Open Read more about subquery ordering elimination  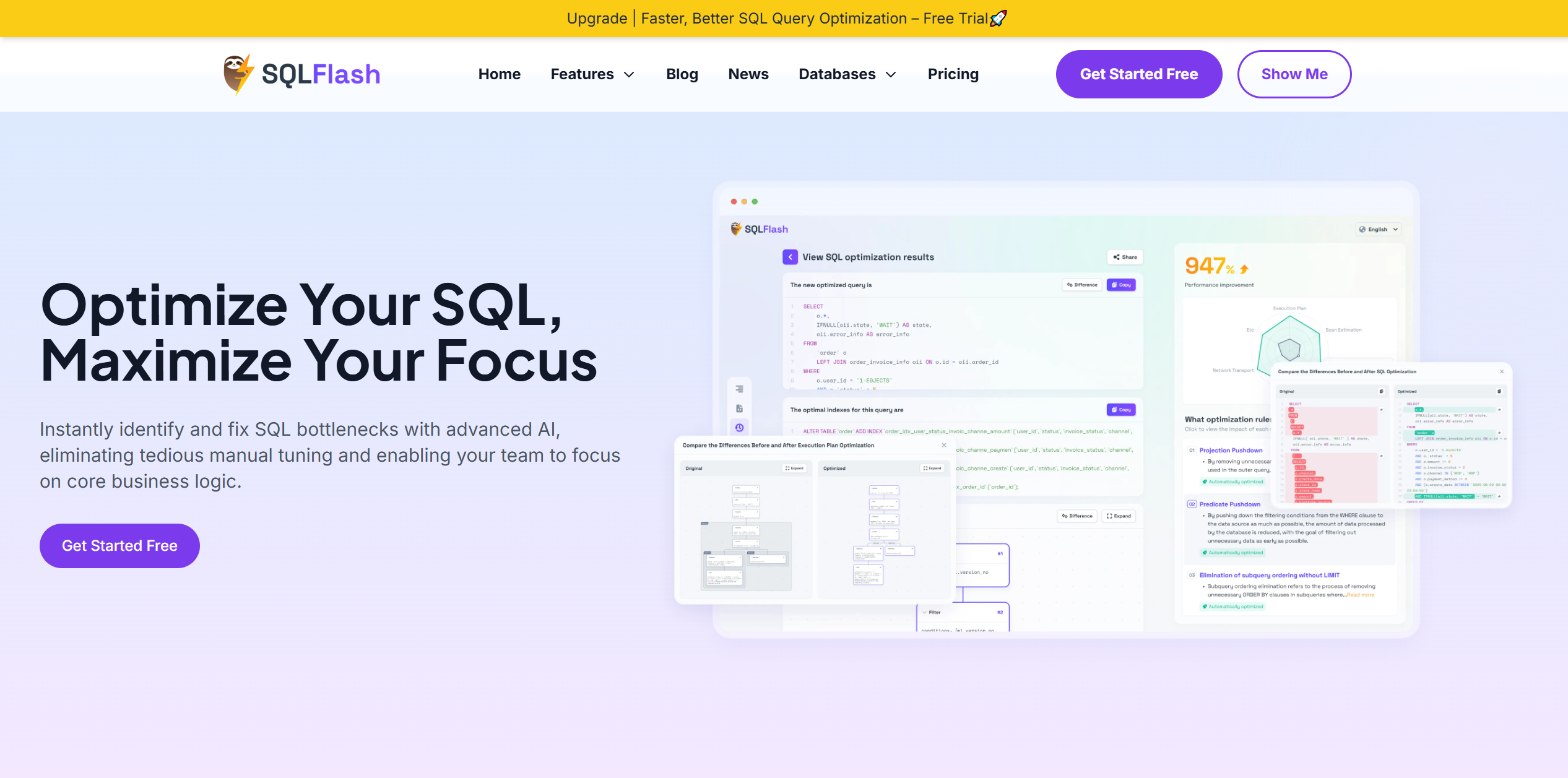(1360, 595)
